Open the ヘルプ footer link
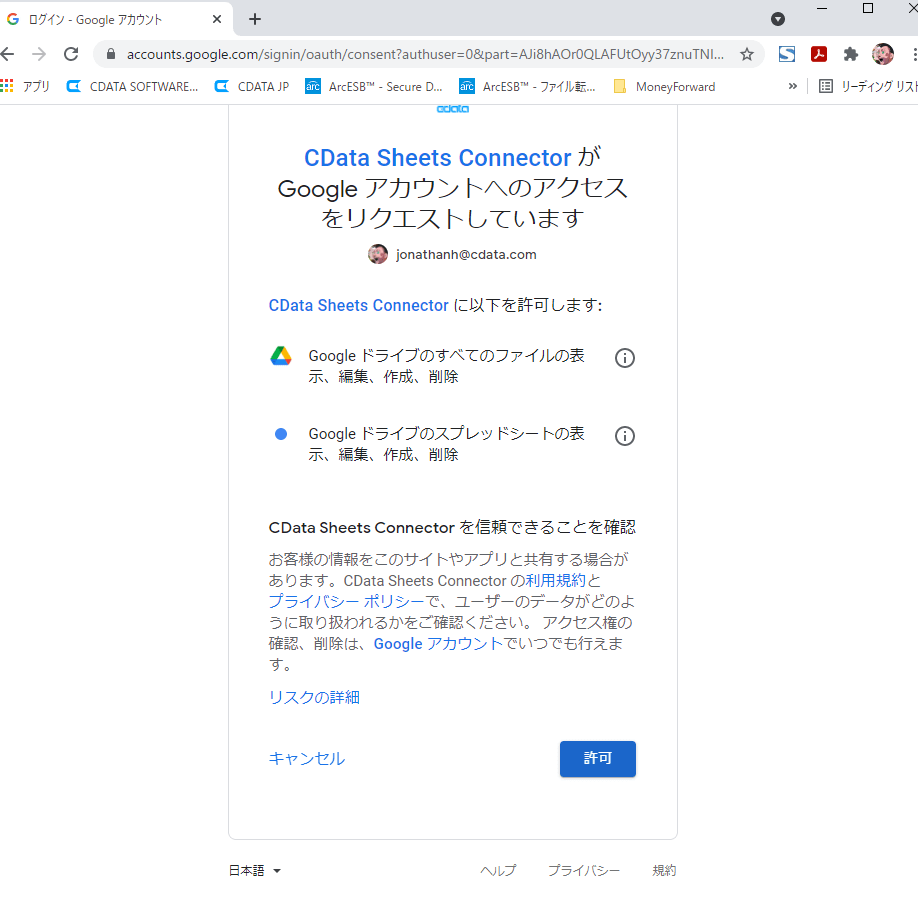 click(498, 871)
